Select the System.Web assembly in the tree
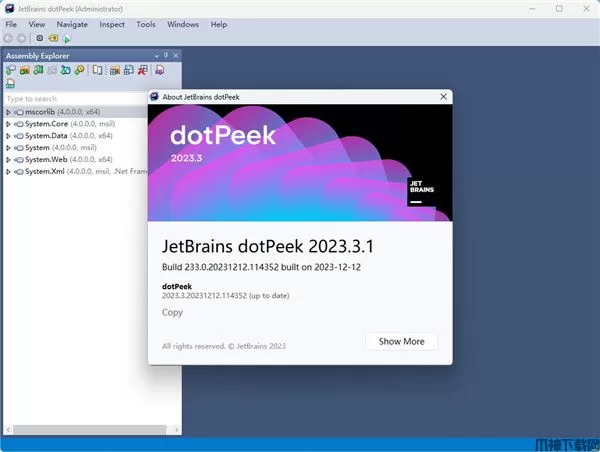The width and height of the screenshot is (600, 452). [x=48, y=160]
